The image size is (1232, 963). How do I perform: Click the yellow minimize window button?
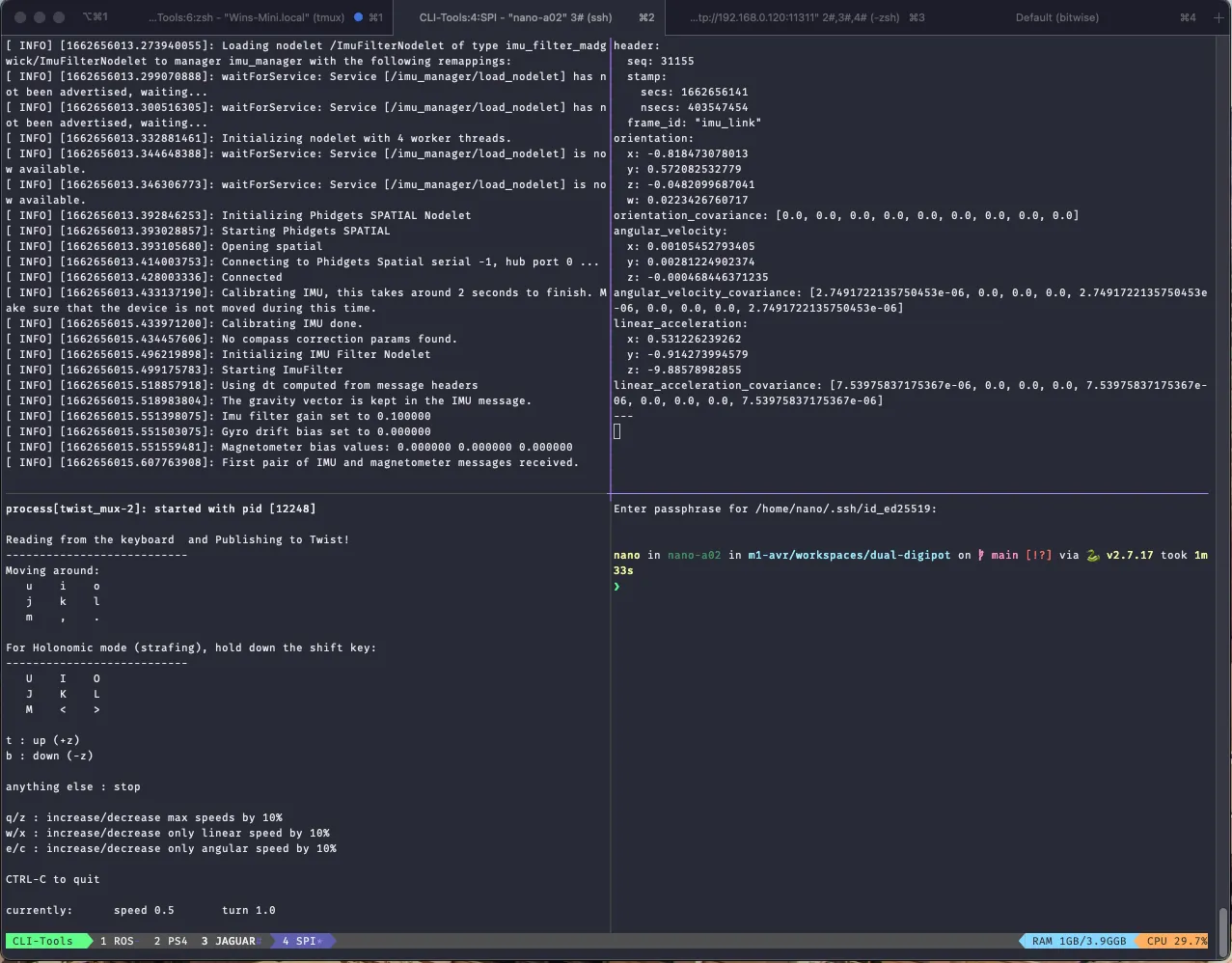tap(39, 17)
